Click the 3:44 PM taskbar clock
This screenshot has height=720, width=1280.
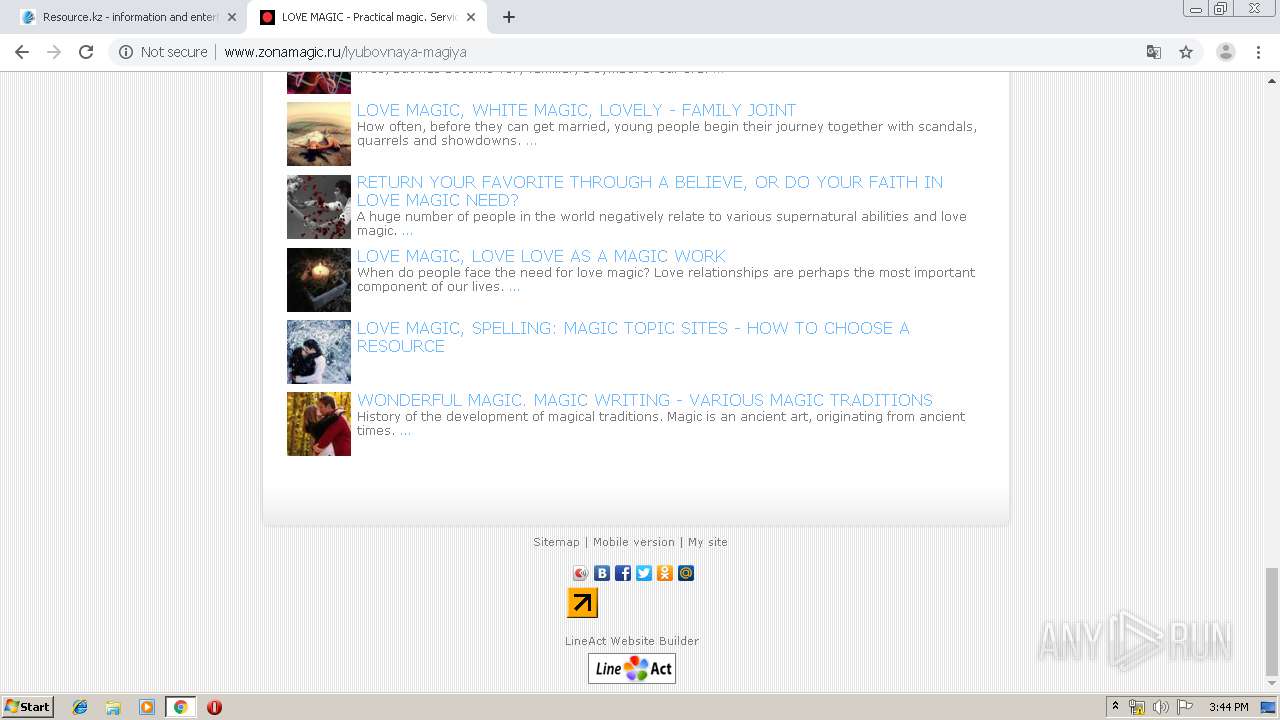point(1228,707)
